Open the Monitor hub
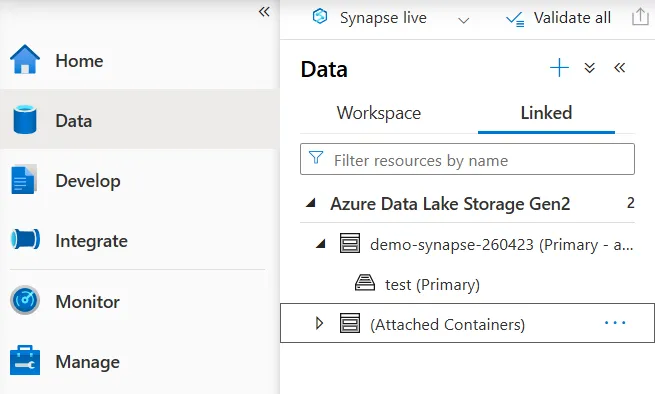Viewport: 655px width, 394px height. coord(138,301)
